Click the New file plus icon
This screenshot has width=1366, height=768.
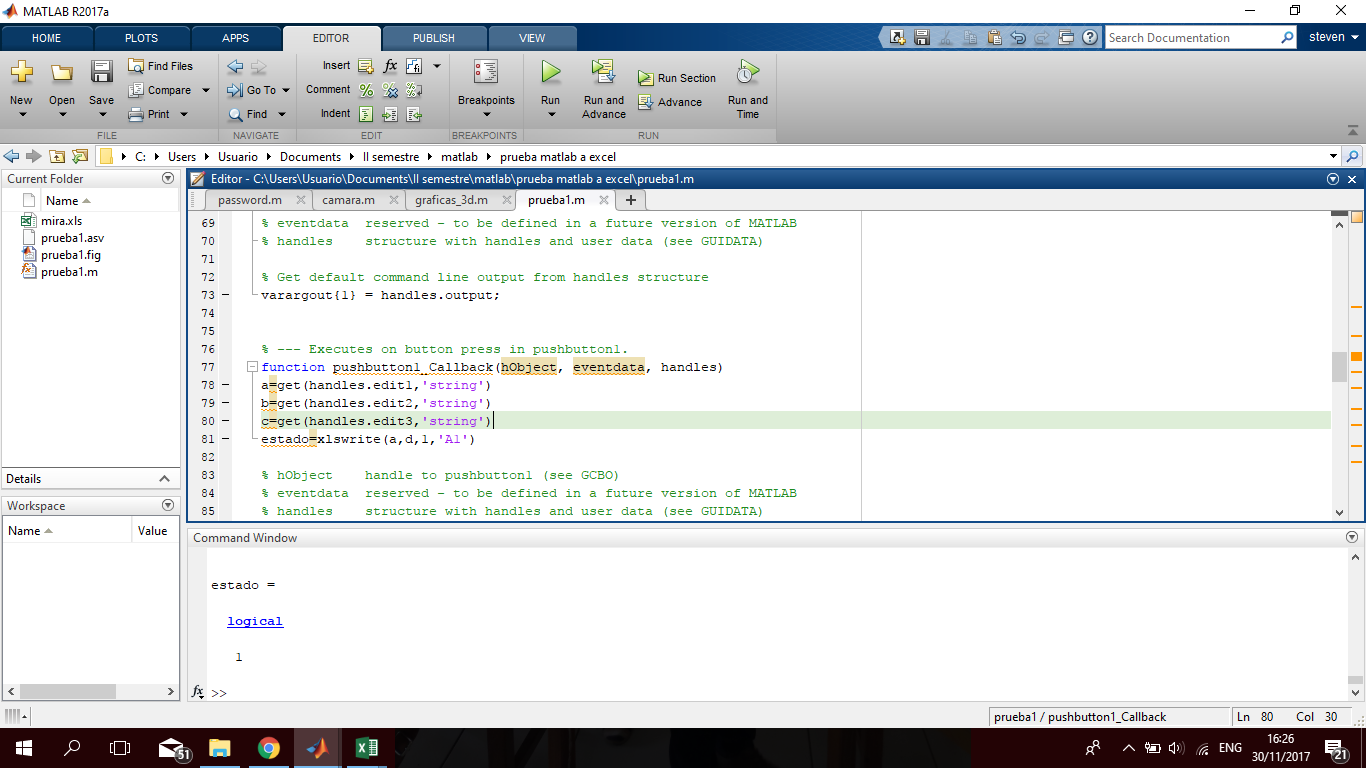pyautogui.click(x=21, y=72)
